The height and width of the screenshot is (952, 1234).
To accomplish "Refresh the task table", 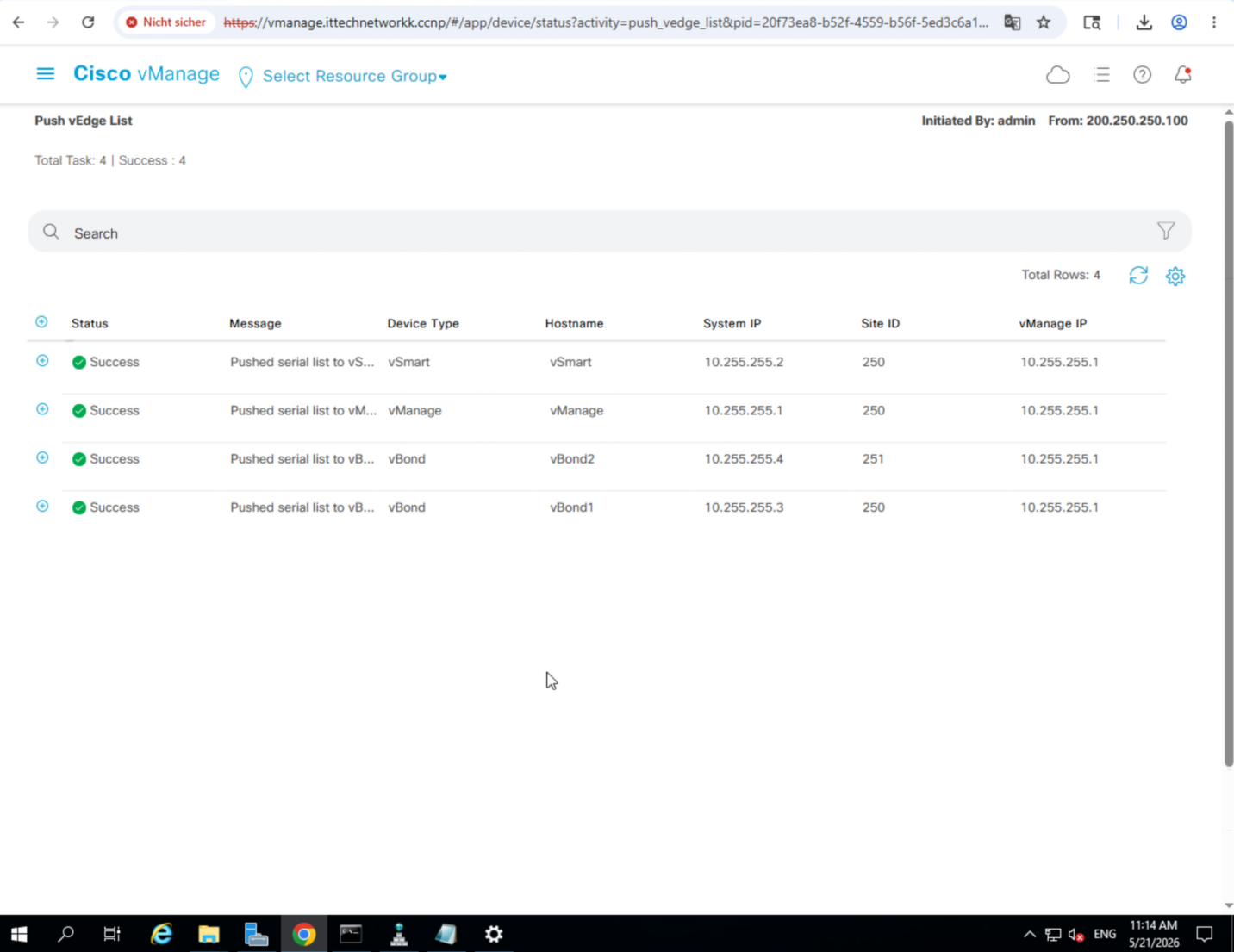I will click(1138, 276).
